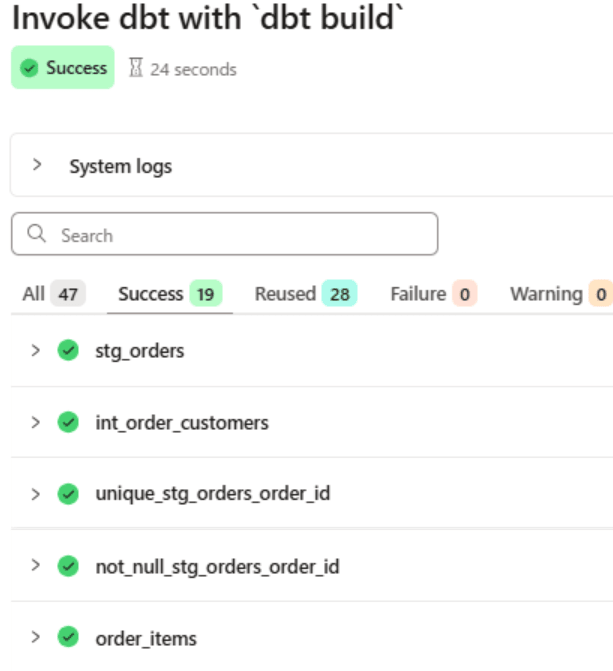Expand the int_order_customers row chevron
Viewport: 613px width, 671px height.
[36, 422]
